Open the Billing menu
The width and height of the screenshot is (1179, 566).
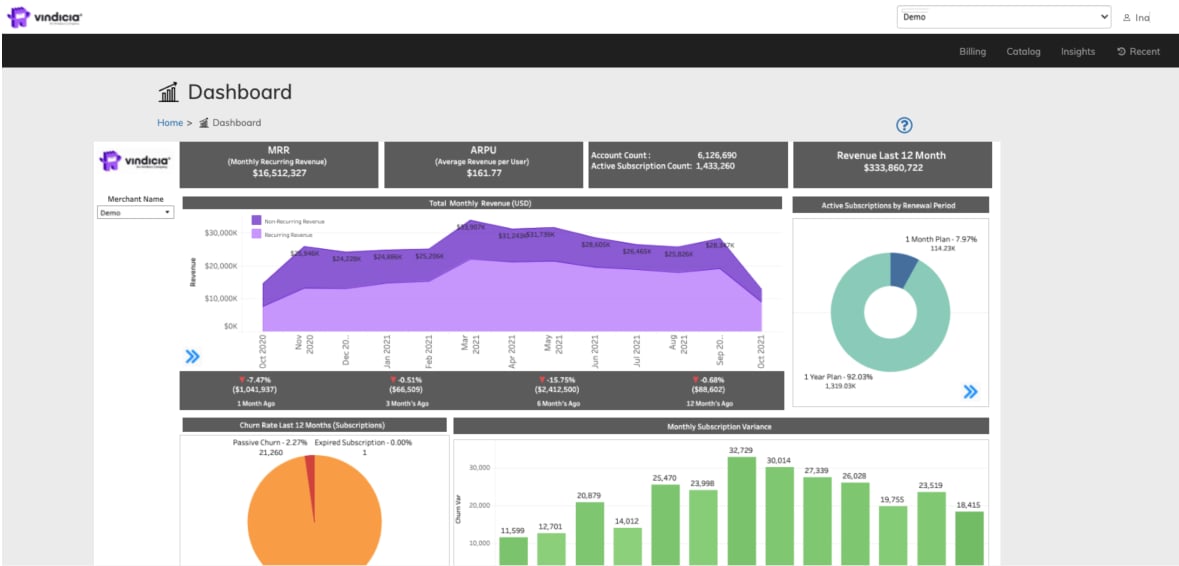(972, 52)
